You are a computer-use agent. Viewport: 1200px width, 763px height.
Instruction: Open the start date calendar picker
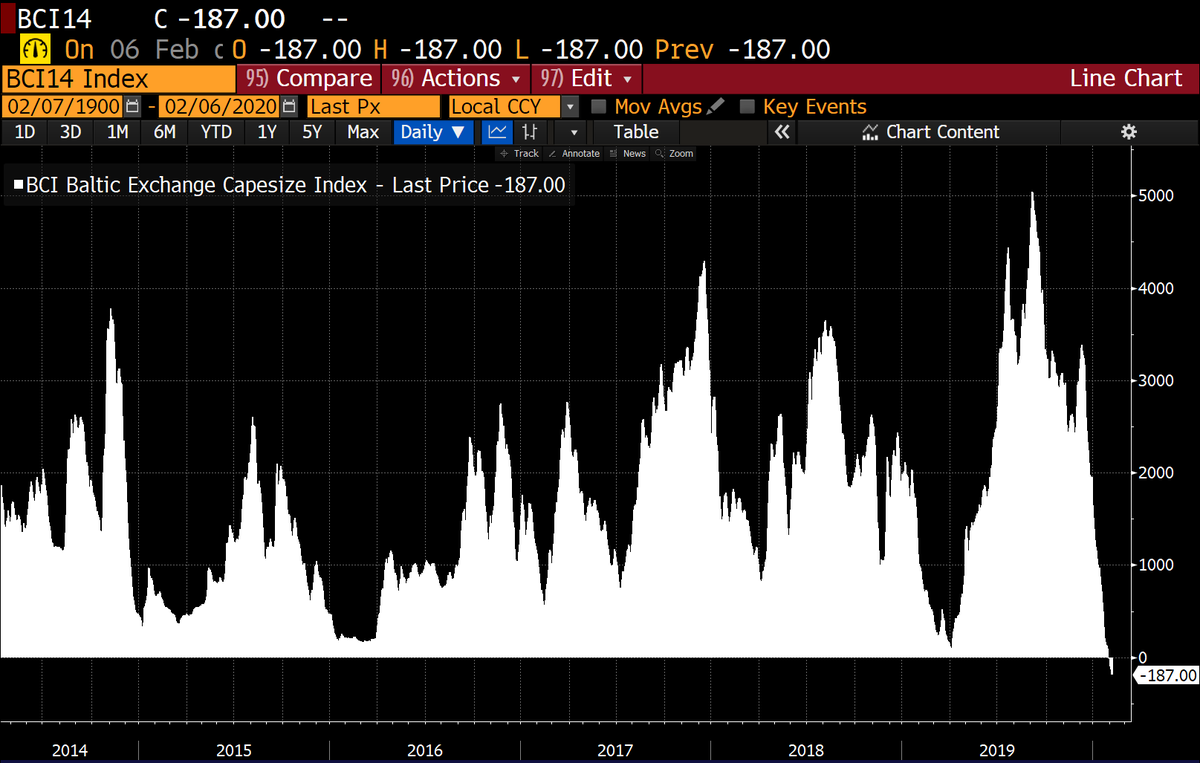[131, 106]
